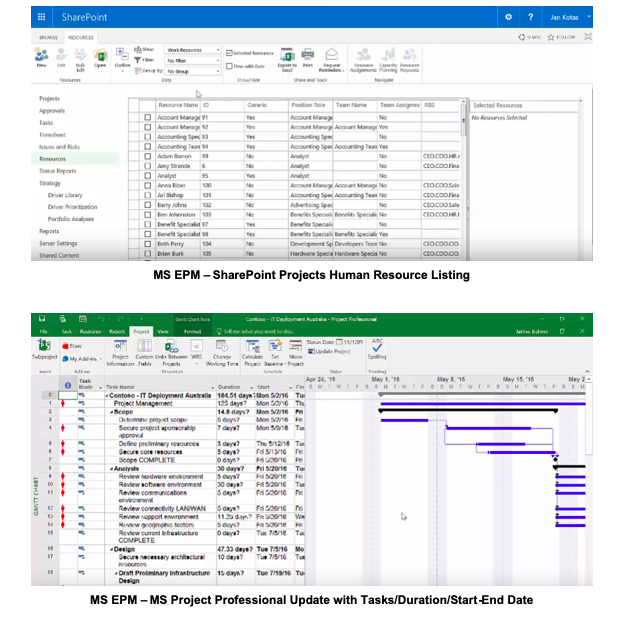Click Save icon in Project title bar
Screen dimensions: 619x636
42,319
